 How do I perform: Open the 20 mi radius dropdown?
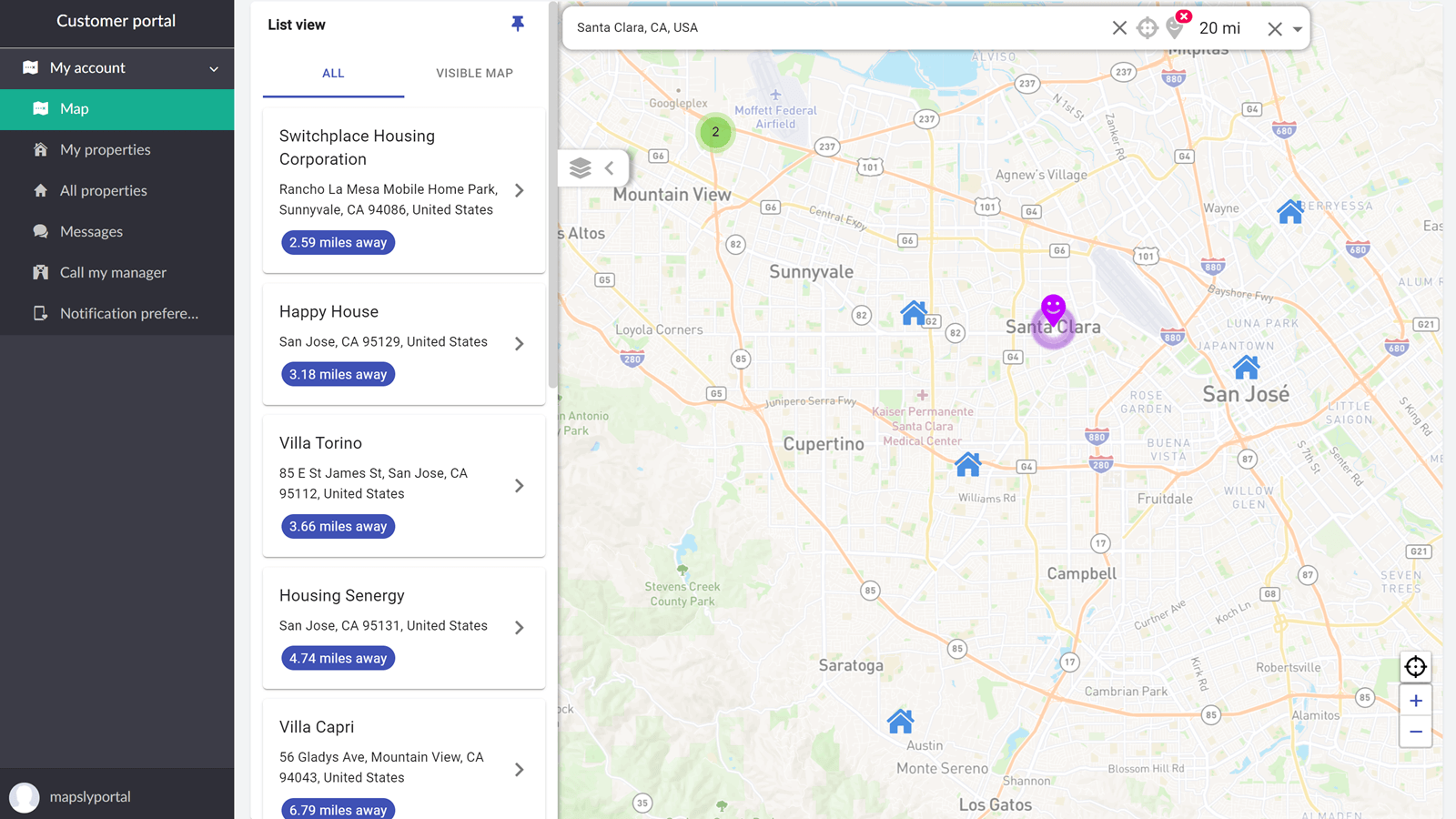(x=1296, y=28)
